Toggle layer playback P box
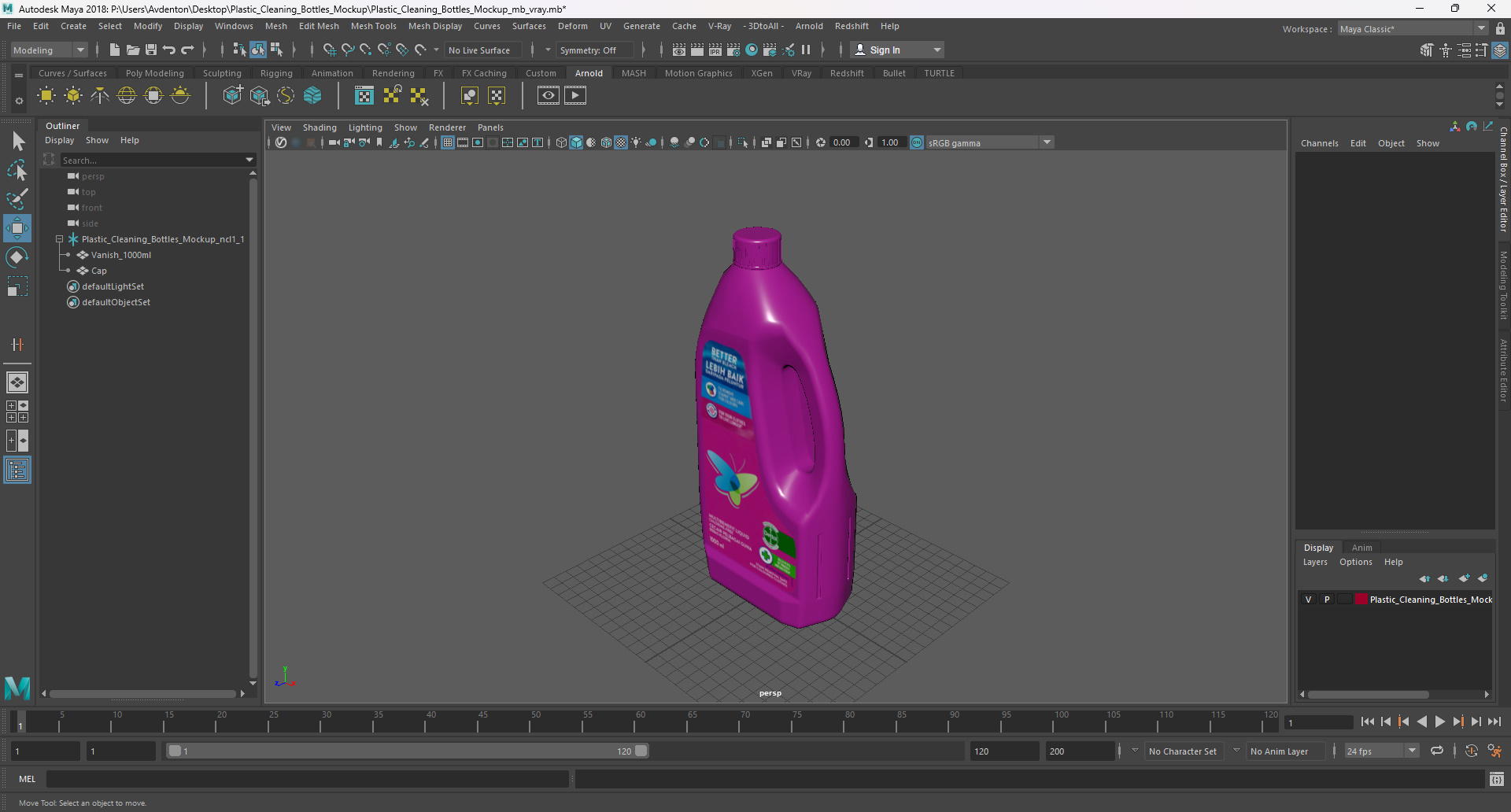 [x=1327, y=600]
